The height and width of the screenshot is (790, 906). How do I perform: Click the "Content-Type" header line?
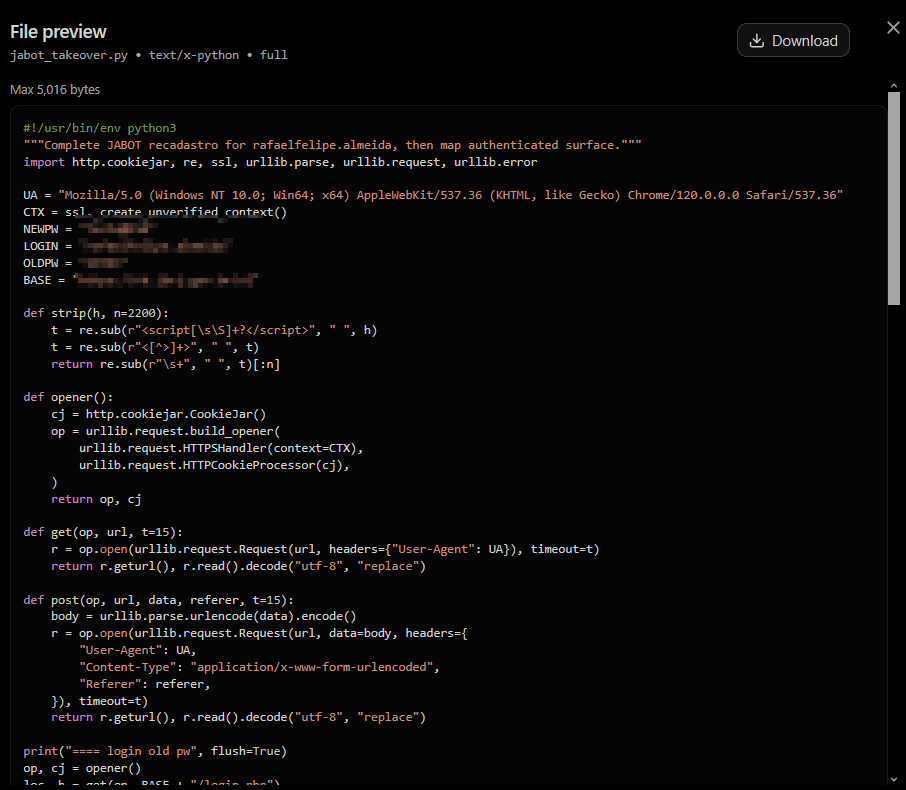259,667
